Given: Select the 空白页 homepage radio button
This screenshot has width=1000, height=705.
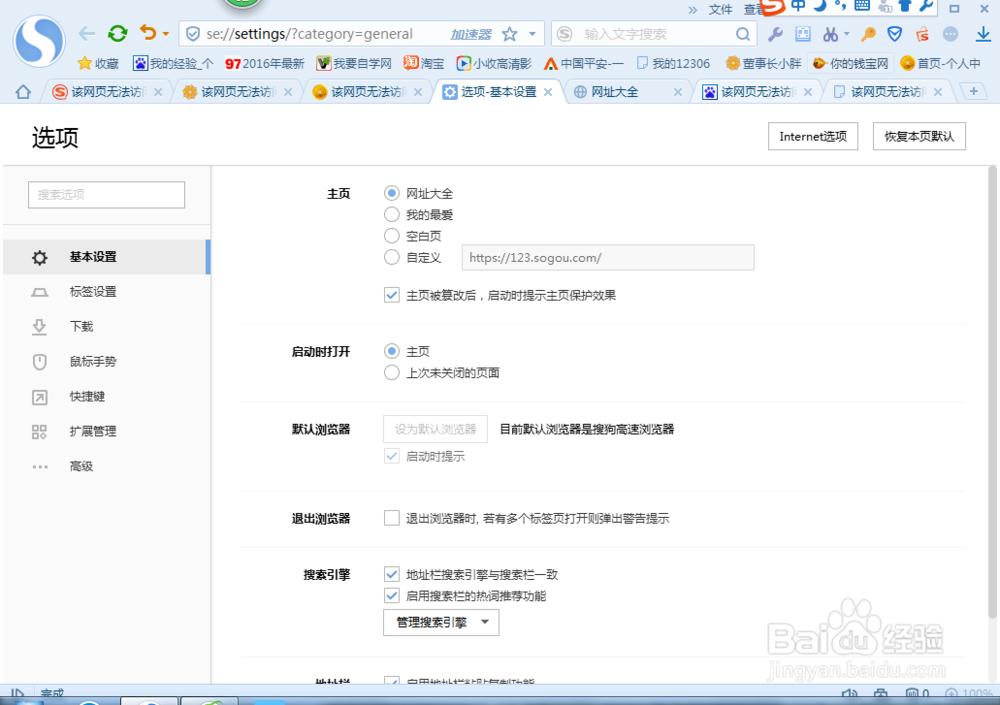Looking at the screenshot, I should point(392,236).
